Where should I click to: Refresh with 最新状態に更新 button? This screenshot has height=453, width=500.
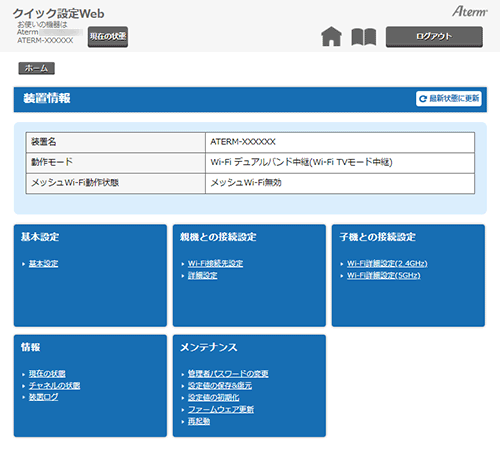point(449,99)
